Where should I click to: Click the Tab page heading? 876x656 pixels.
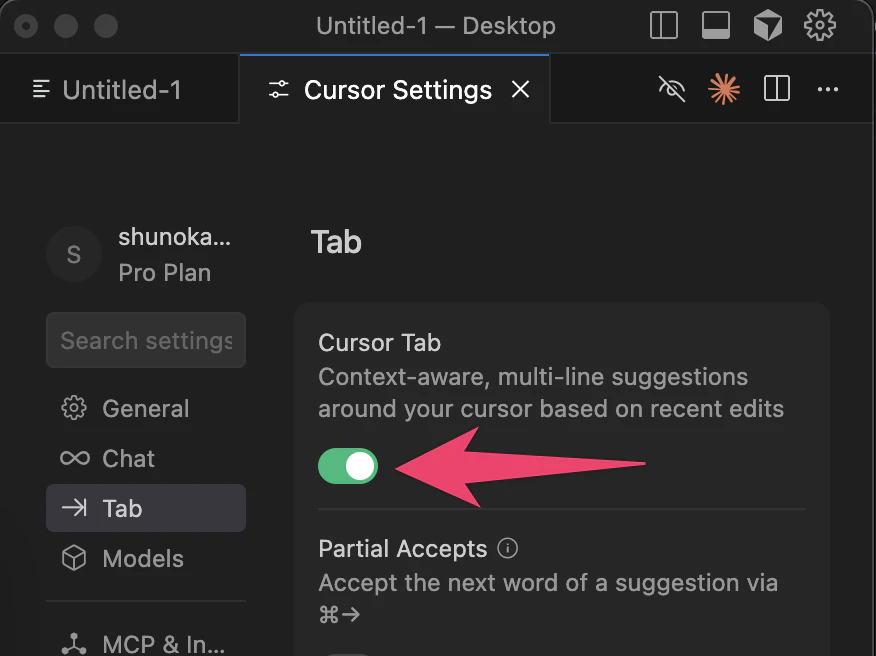pyautogui.click(x=336, y=242)
